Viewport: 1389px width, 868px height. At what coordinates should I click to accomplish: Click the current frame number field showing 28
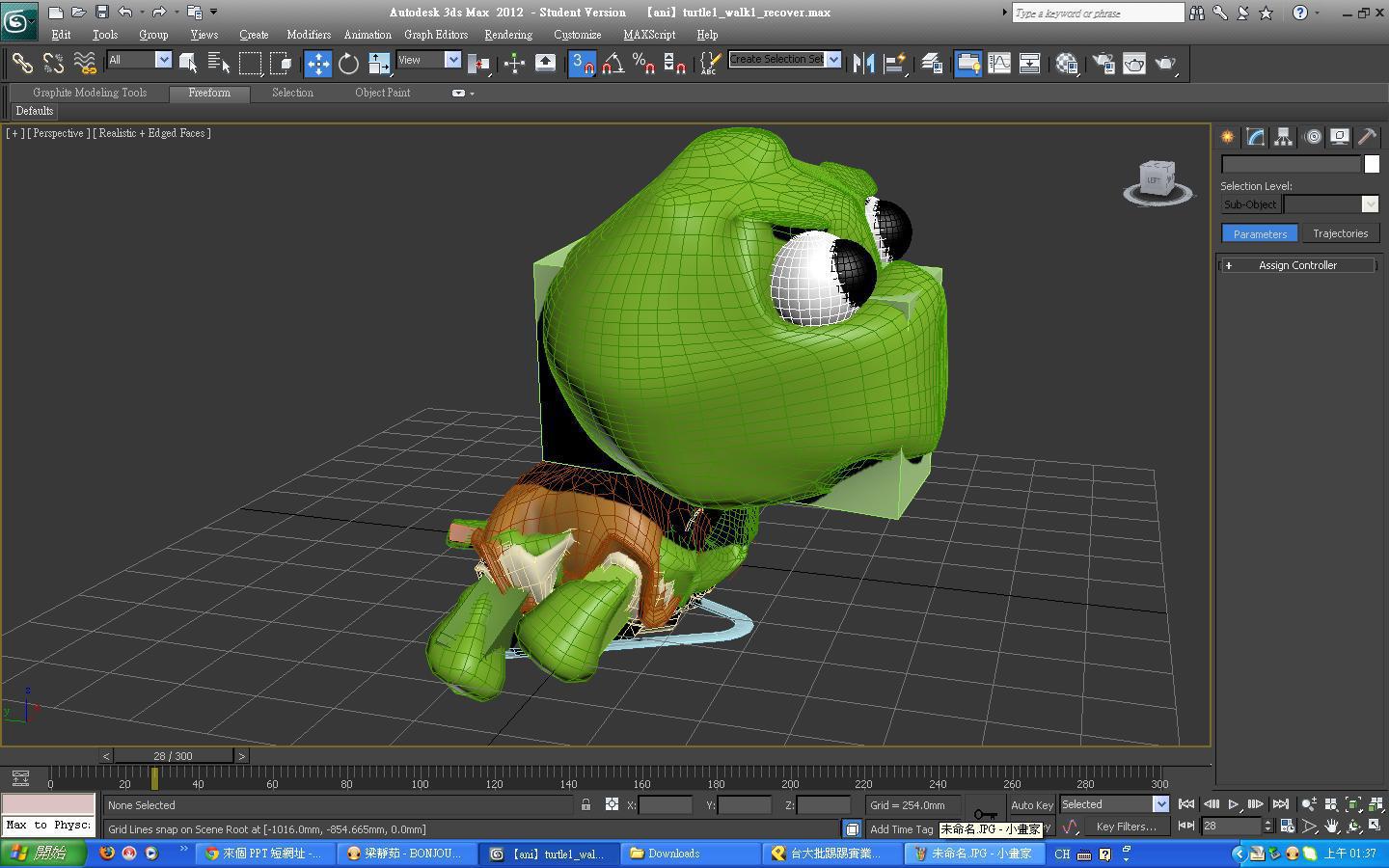pos(1232,826)
